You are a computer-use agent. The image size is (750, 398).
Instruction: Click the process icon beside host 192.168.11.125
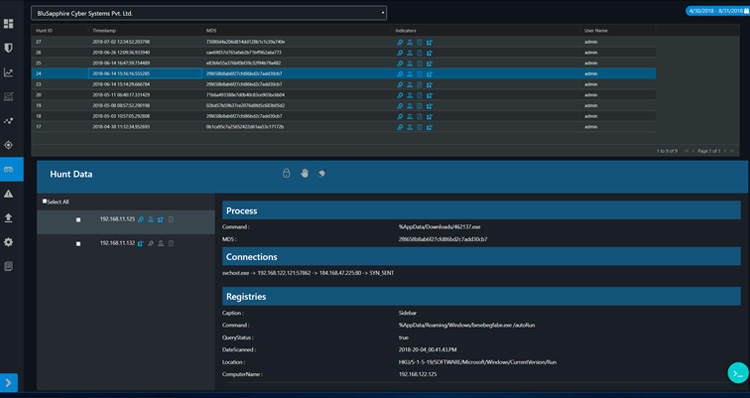141,219
